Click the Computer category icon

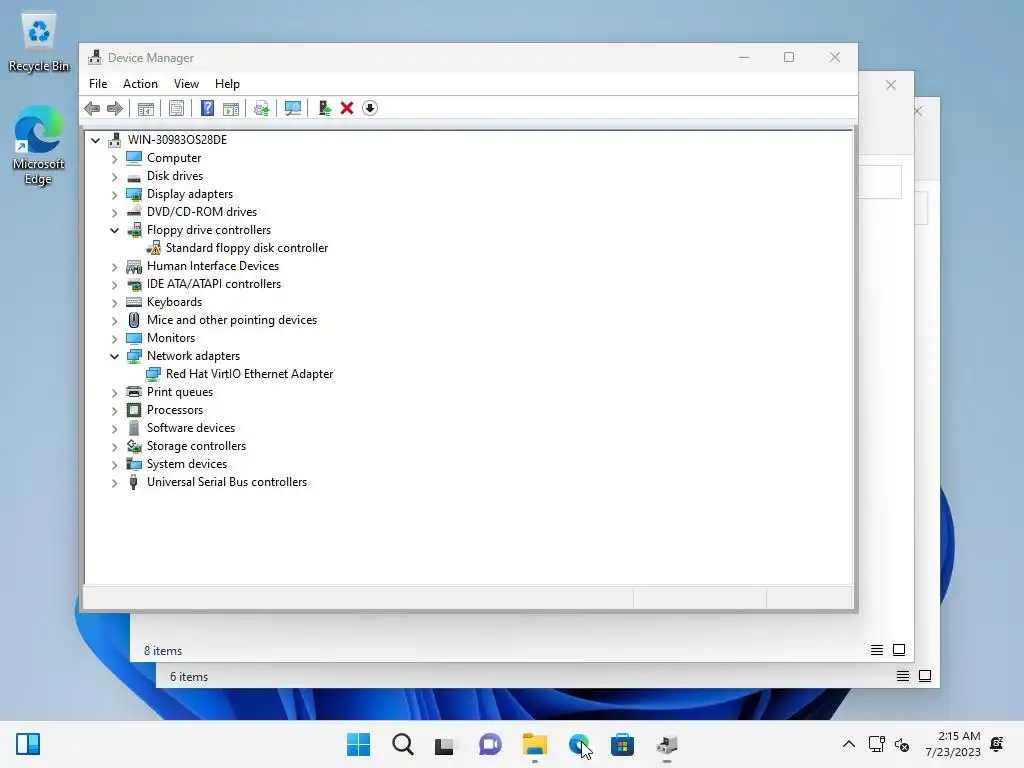[134, 157]
